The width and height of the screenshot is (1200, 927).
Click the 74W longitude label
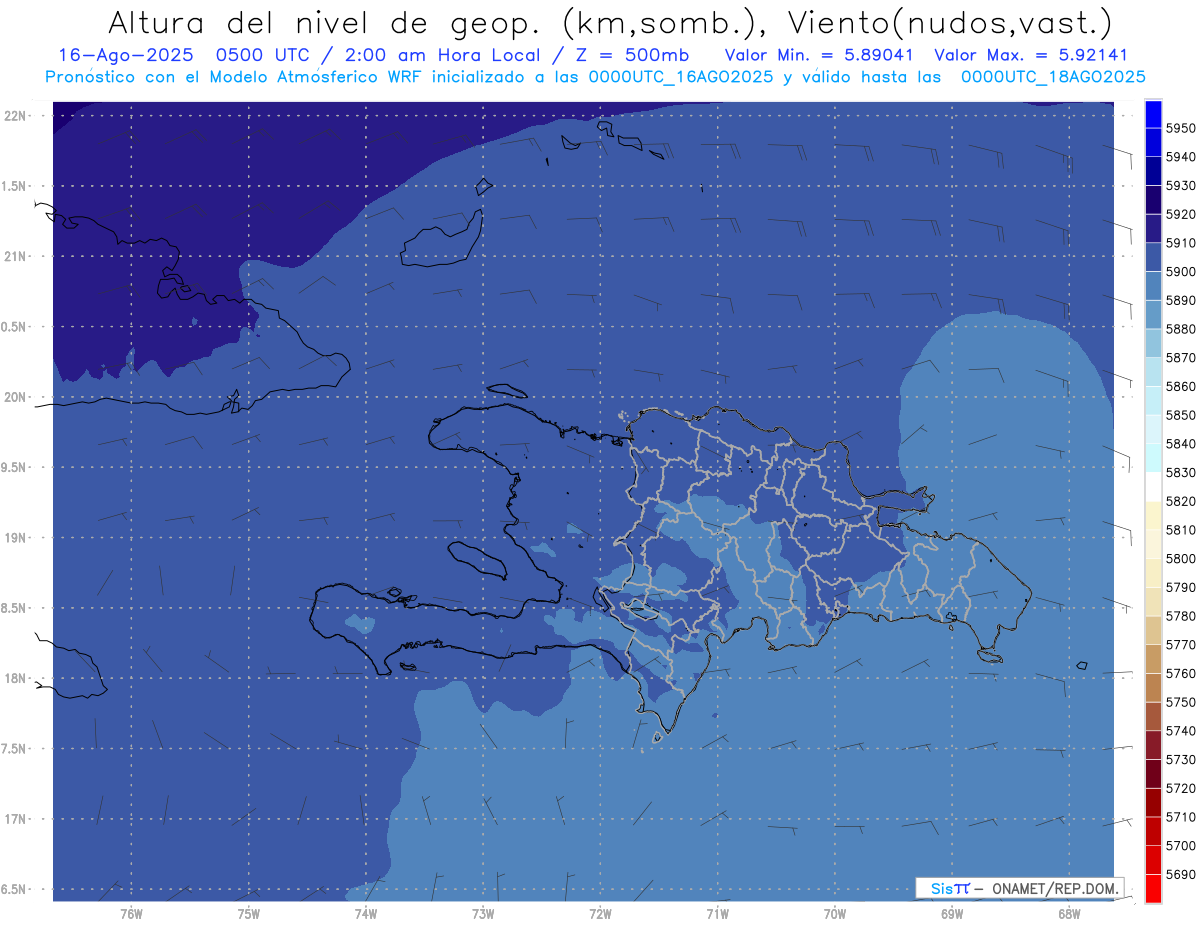(x=365, y=913)
